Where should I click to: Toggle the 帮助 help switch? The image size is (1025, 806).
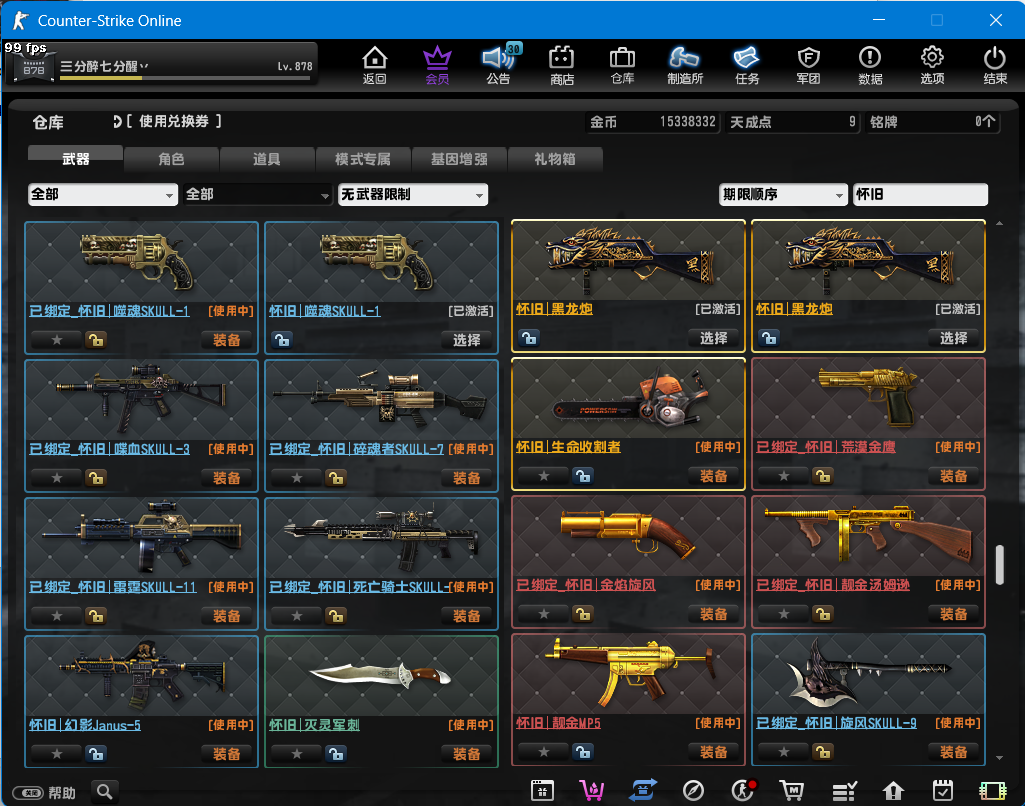[x=28, y=793]
